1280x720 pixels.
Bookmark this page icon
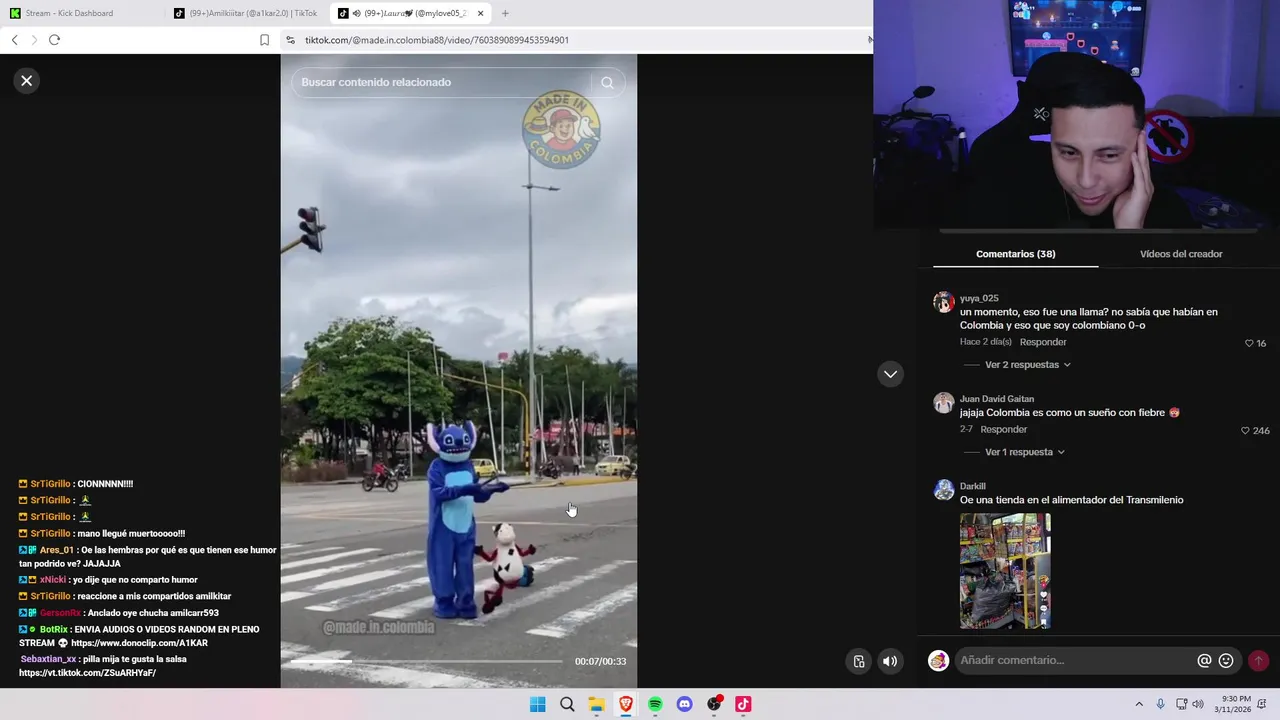(x=264, y=40)
